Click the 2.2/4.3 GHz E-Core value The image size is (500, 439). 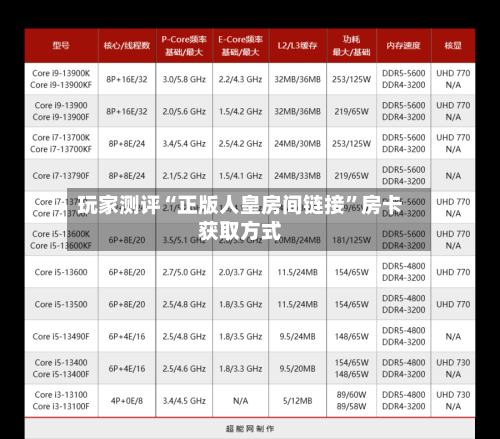tap(240, 79)
